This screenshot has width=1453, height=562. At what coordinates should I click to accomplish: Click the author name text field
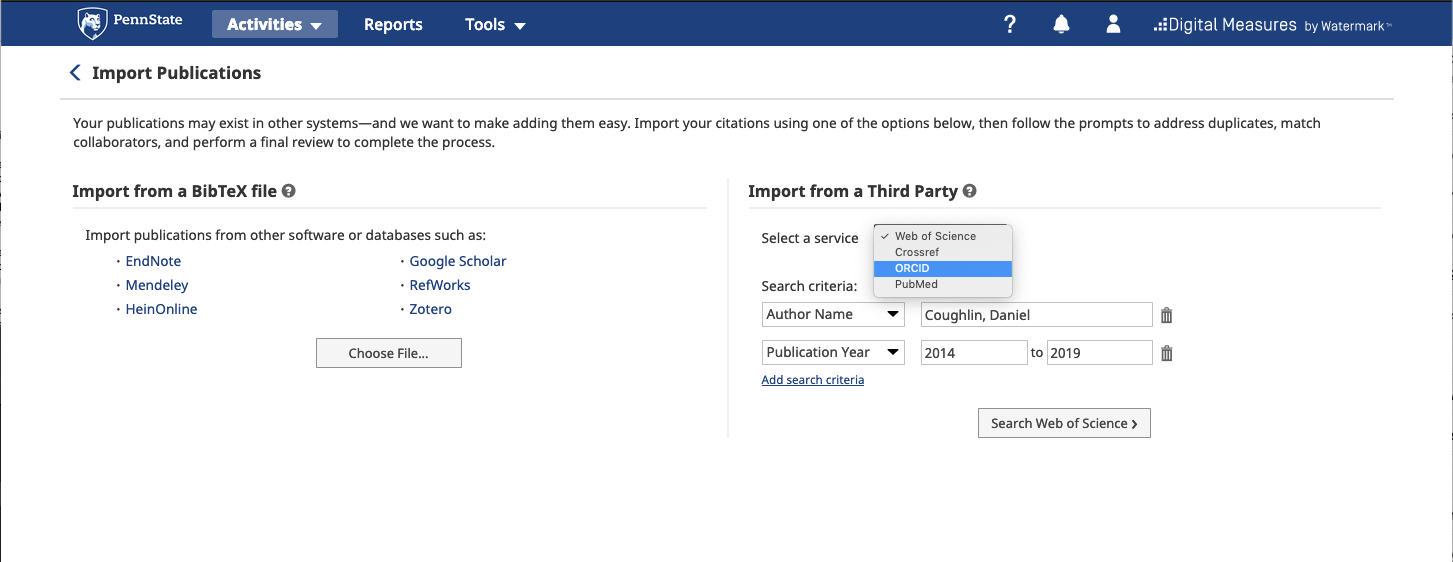click(x=1035, y=315)
